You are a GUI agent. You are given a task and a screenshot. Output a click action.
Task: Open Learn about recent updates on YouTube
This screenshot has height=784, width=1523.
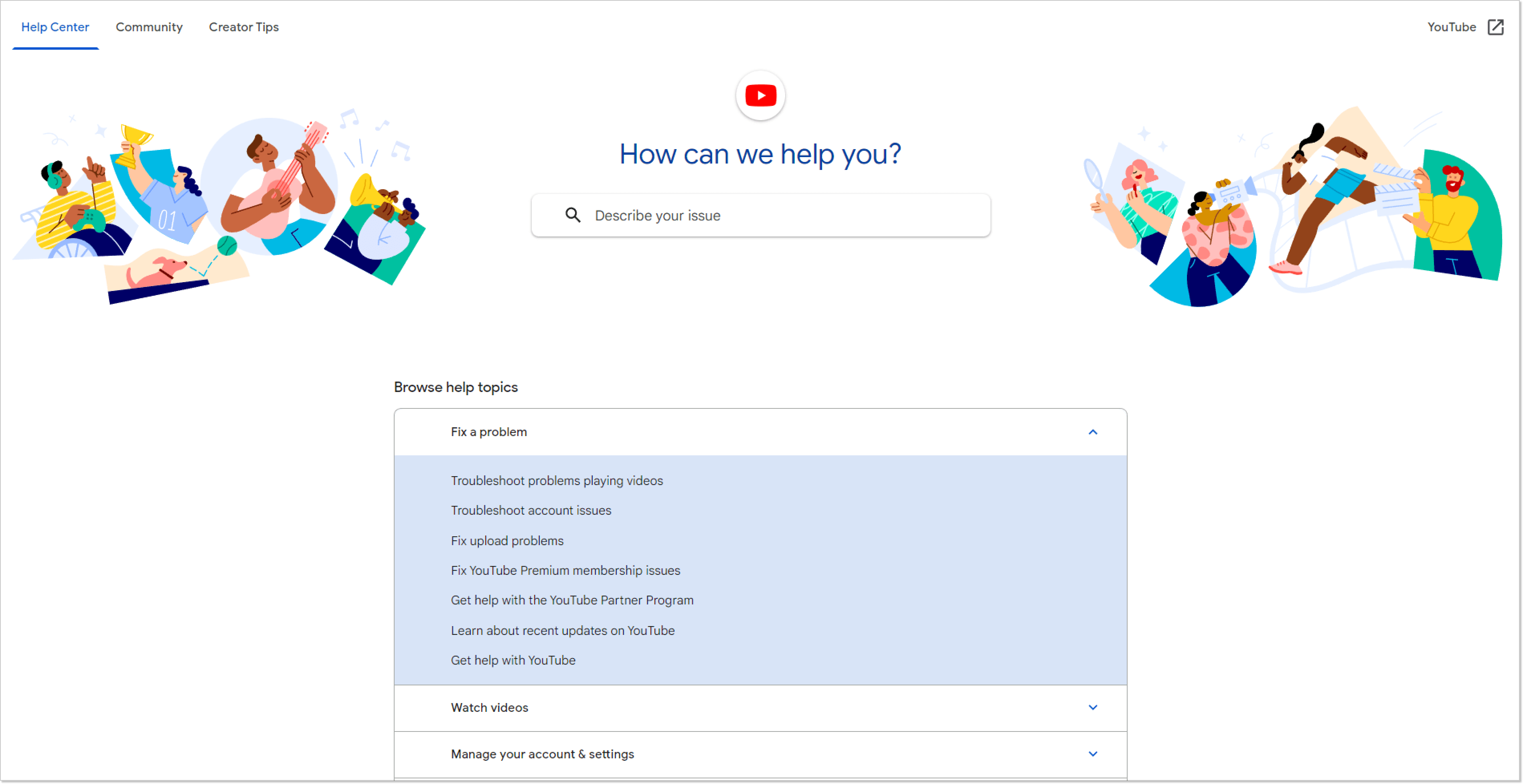tap(562, 630)
